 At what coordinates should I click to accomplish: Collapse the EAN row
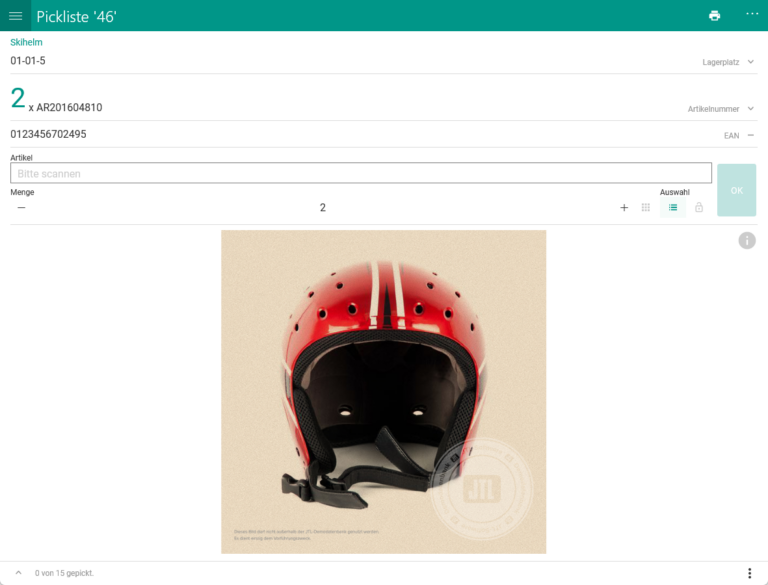tap(750, 135)
